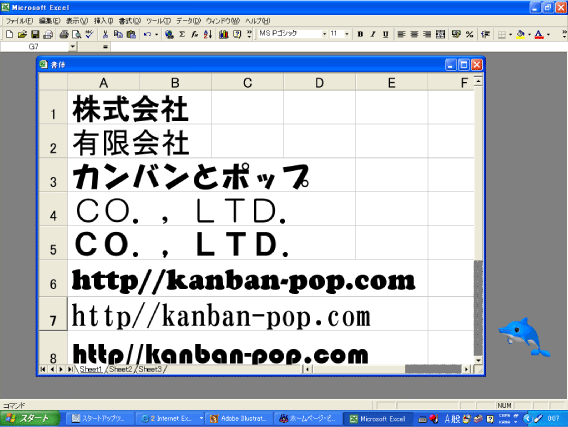Run the spell check icon
The width and height of the screenshot is (568, 427).
89,34
